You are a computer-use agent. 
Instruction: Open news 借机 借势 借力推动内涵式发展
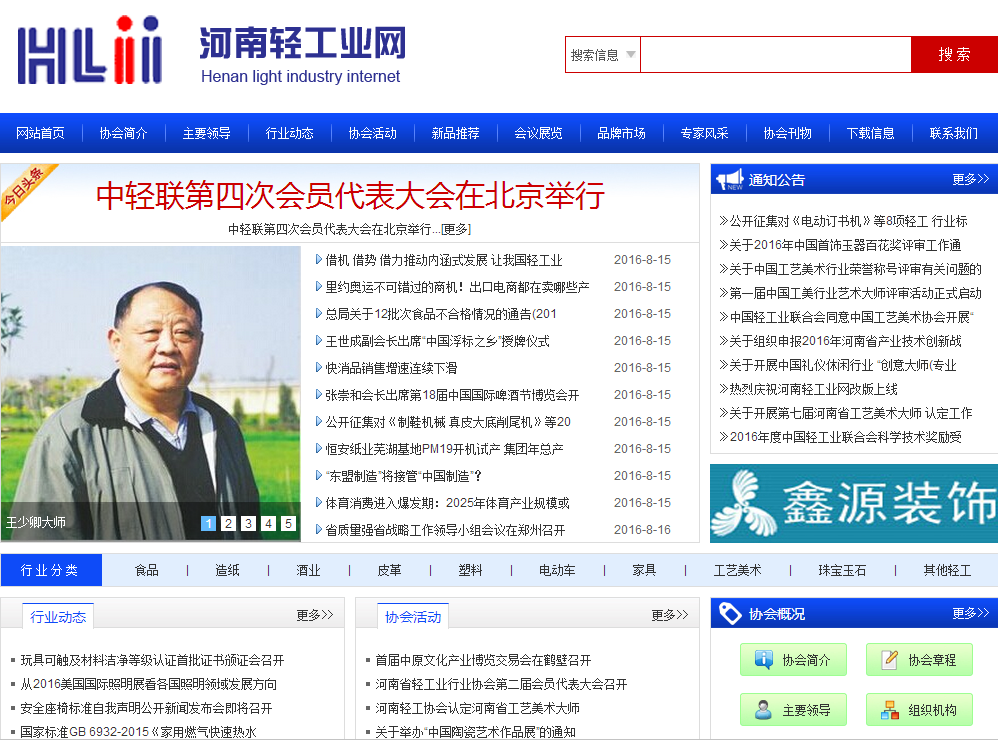444,260
